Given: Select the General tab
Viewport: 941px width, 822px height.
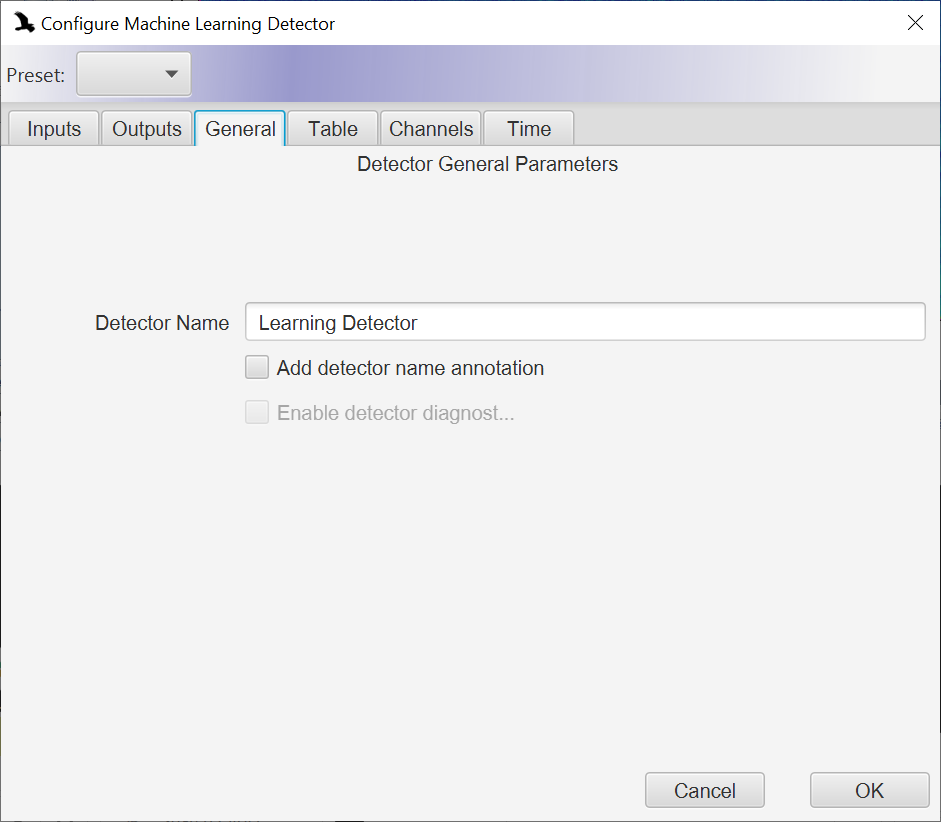Looking at the screenshot, I should pos(240,128).
